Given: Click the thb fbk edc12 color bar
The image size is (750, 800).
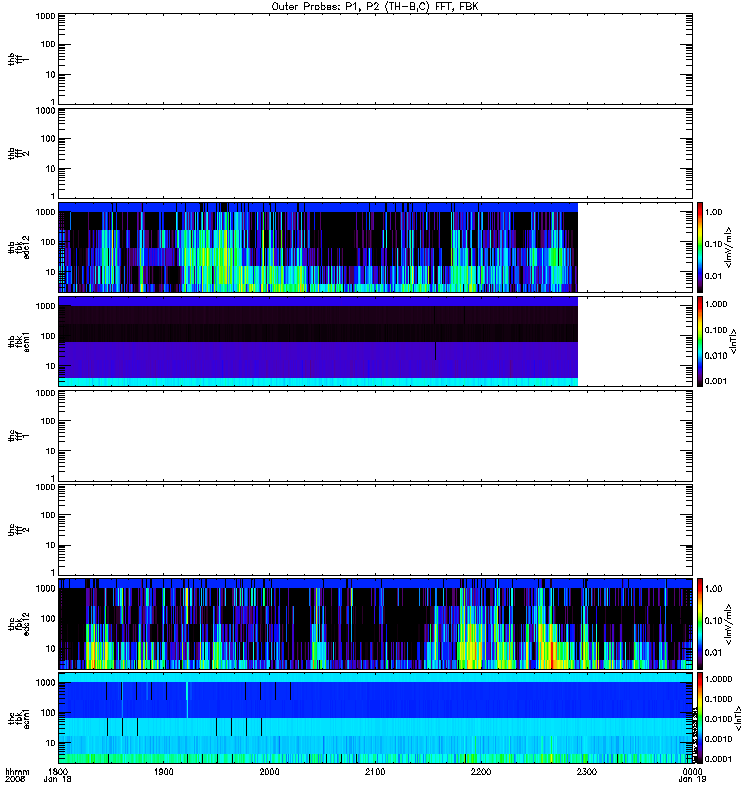Looking at the screenshot, I should 700,247.
